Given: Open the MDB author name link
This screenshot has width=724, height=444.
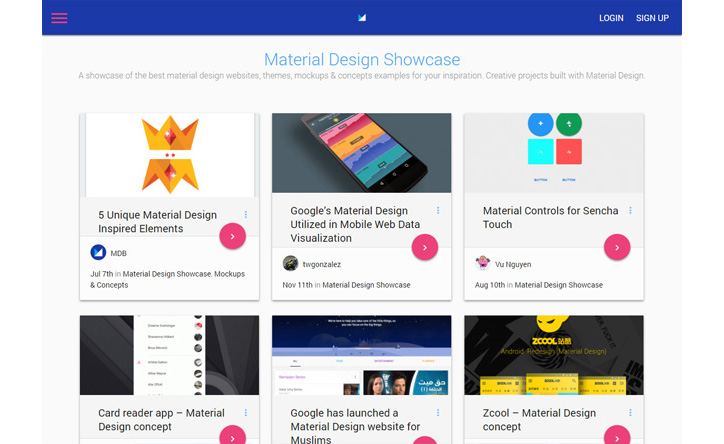Looking at the screenshot, I should (118, 253).
